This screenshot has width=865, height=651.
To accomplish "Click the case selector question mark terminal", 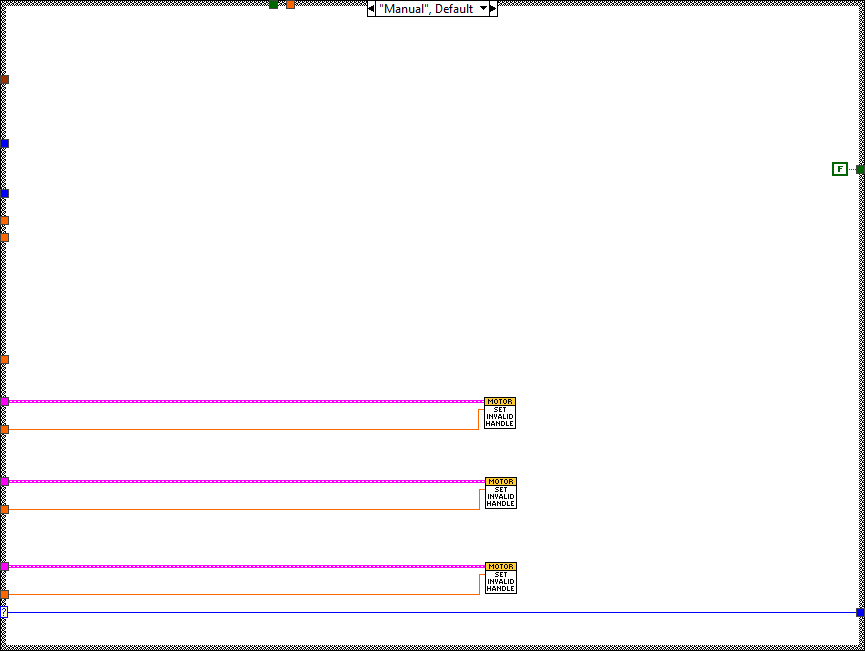I will click(x=4, y=612).
